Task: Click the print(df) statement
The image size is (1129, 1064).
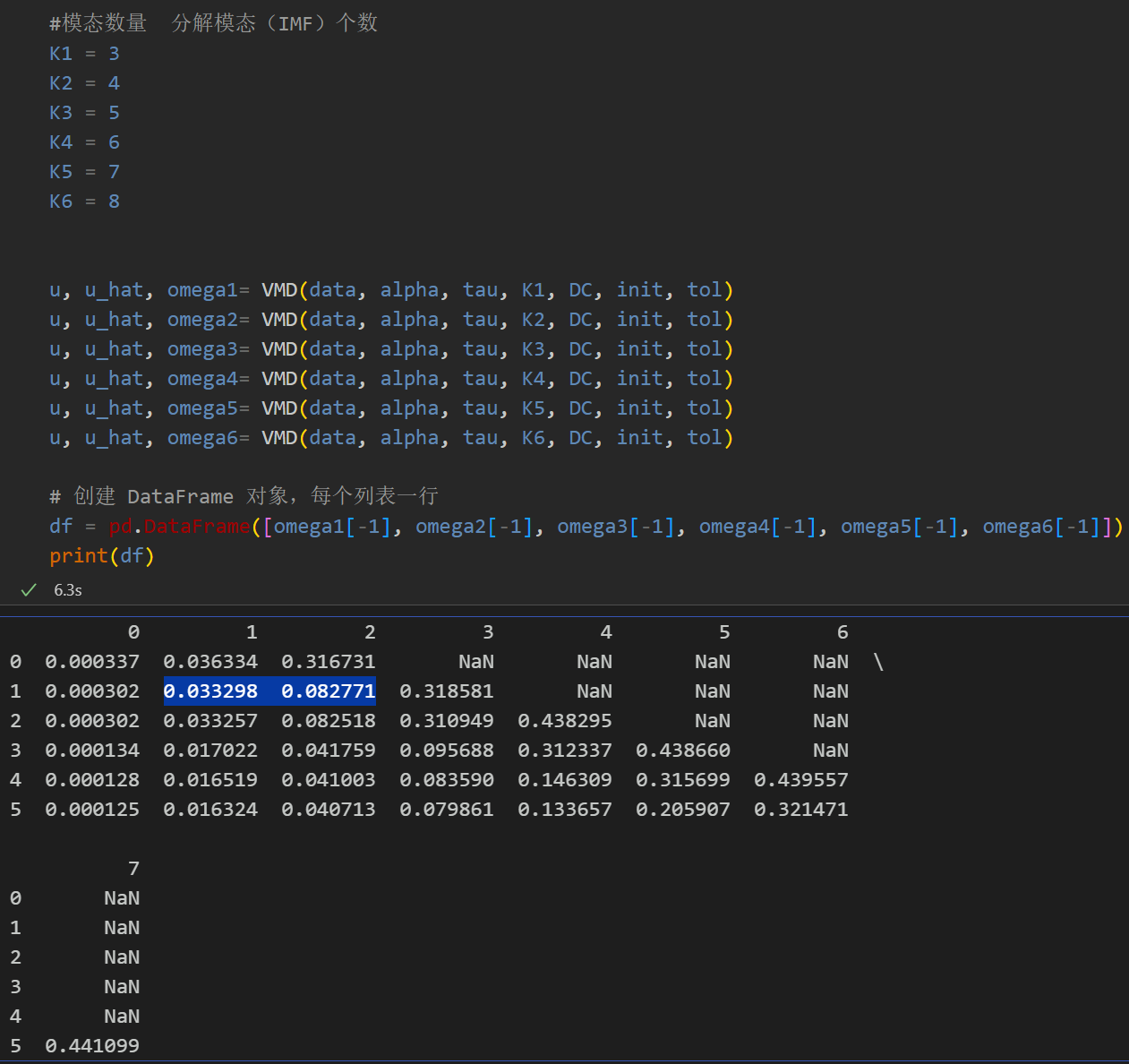Action: pos(101,556)
